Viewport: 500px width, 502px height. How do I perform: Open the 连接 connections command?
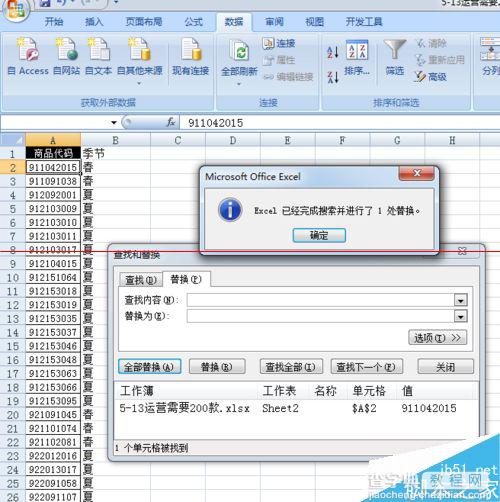coord(279,43)
